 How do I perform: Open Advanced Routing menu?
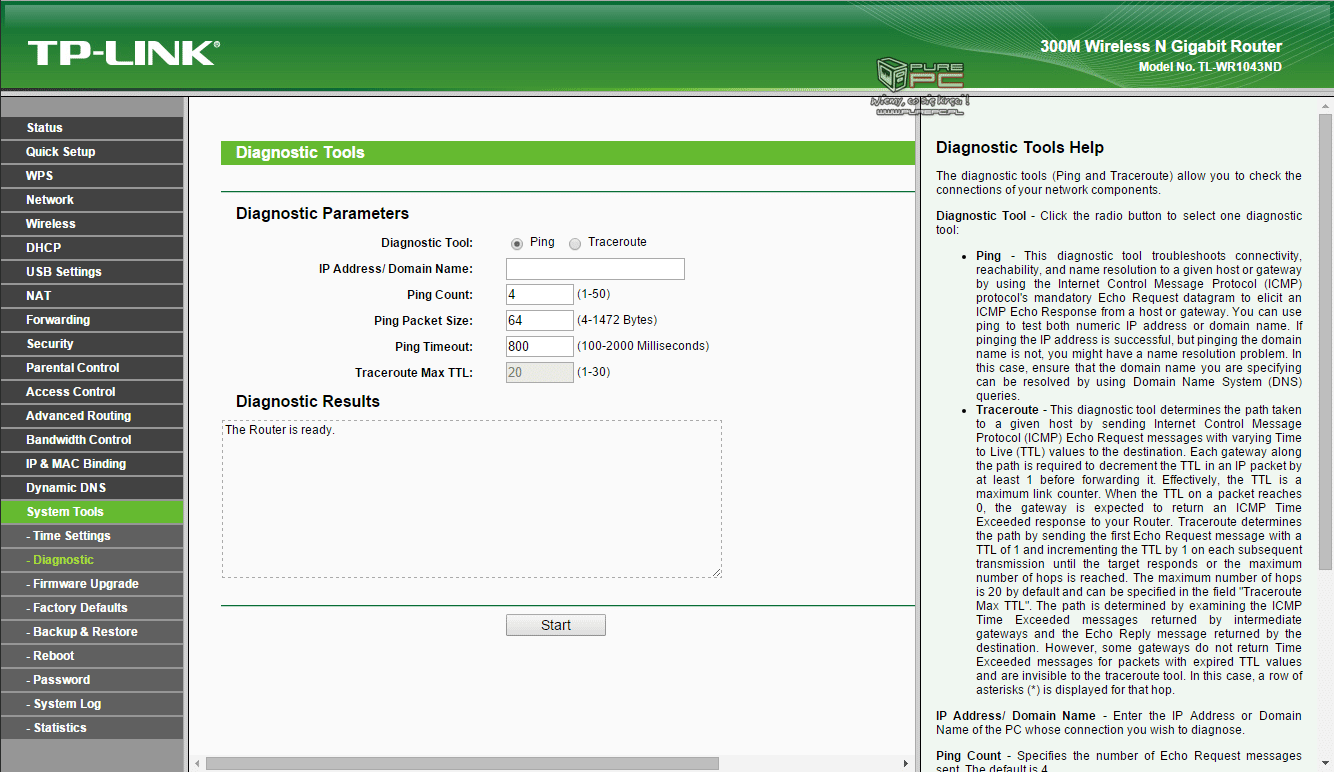tap(92, 416)
